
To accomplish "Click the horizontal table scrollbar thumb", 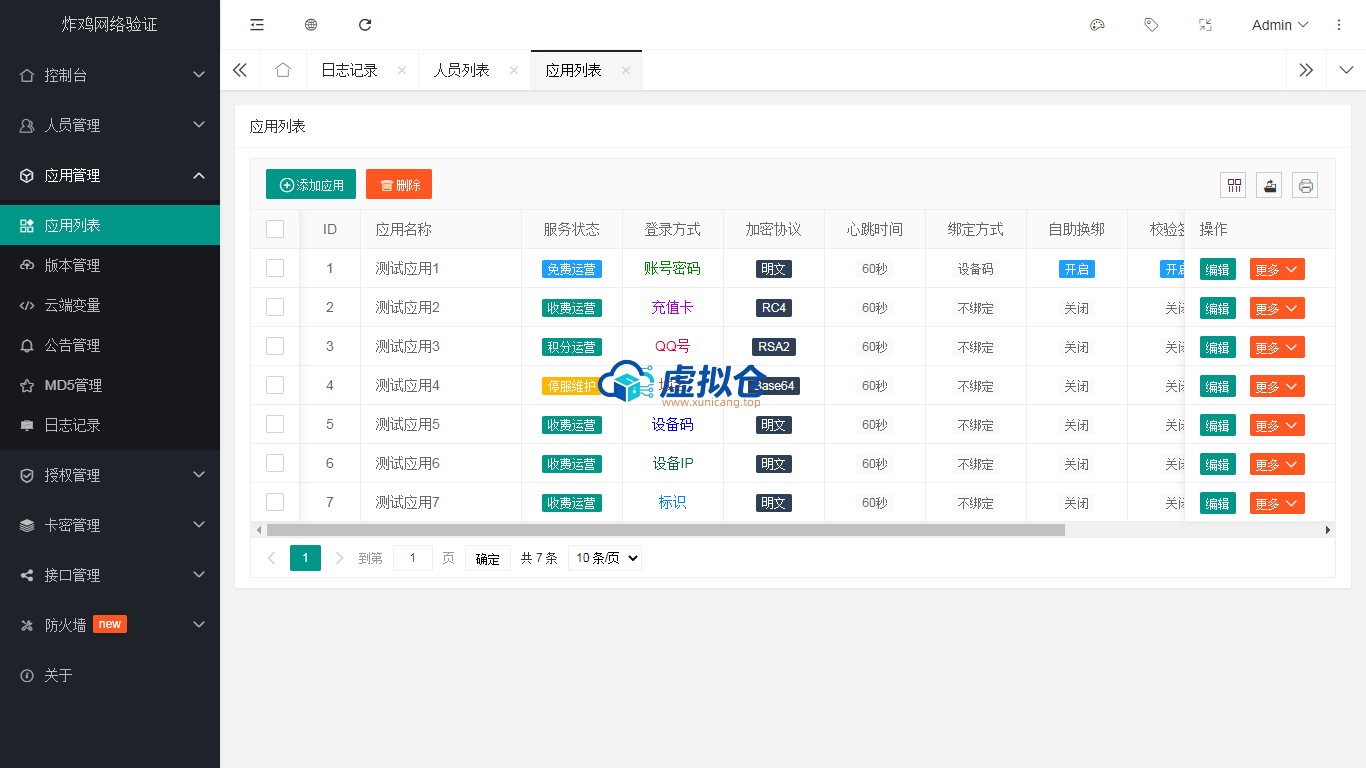I will tap(665, 530).
